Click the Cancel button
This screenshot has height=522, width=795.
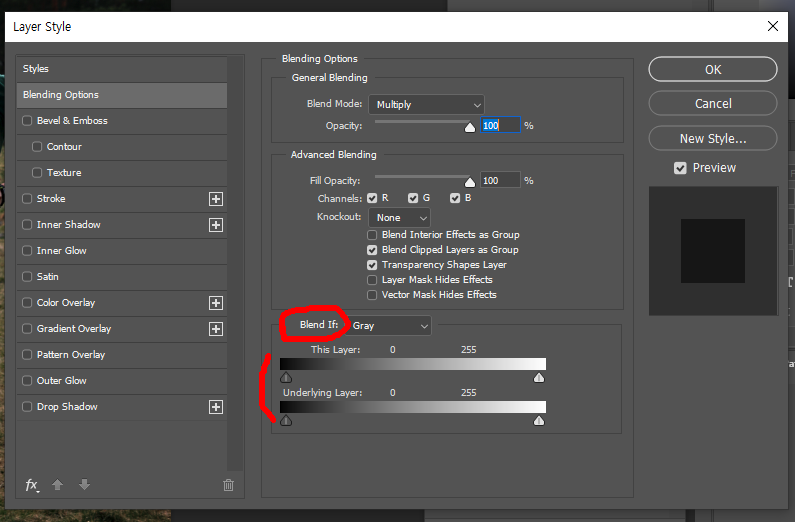point(713,103)
